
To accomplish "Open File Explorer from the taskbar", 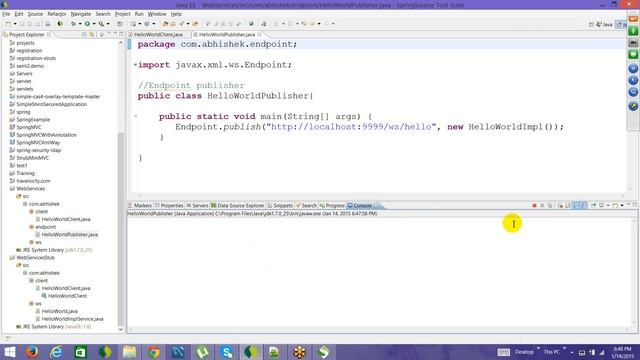I will click(x=129, y=352).
